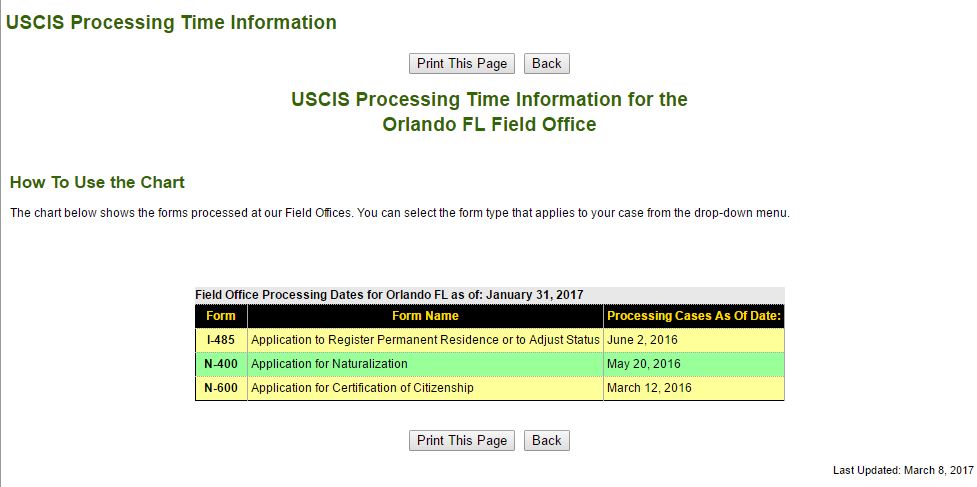Click the Last Updated March 8, 2017 text
The height and width of the screenshot is (487, 977).
[x=903, y=470]
